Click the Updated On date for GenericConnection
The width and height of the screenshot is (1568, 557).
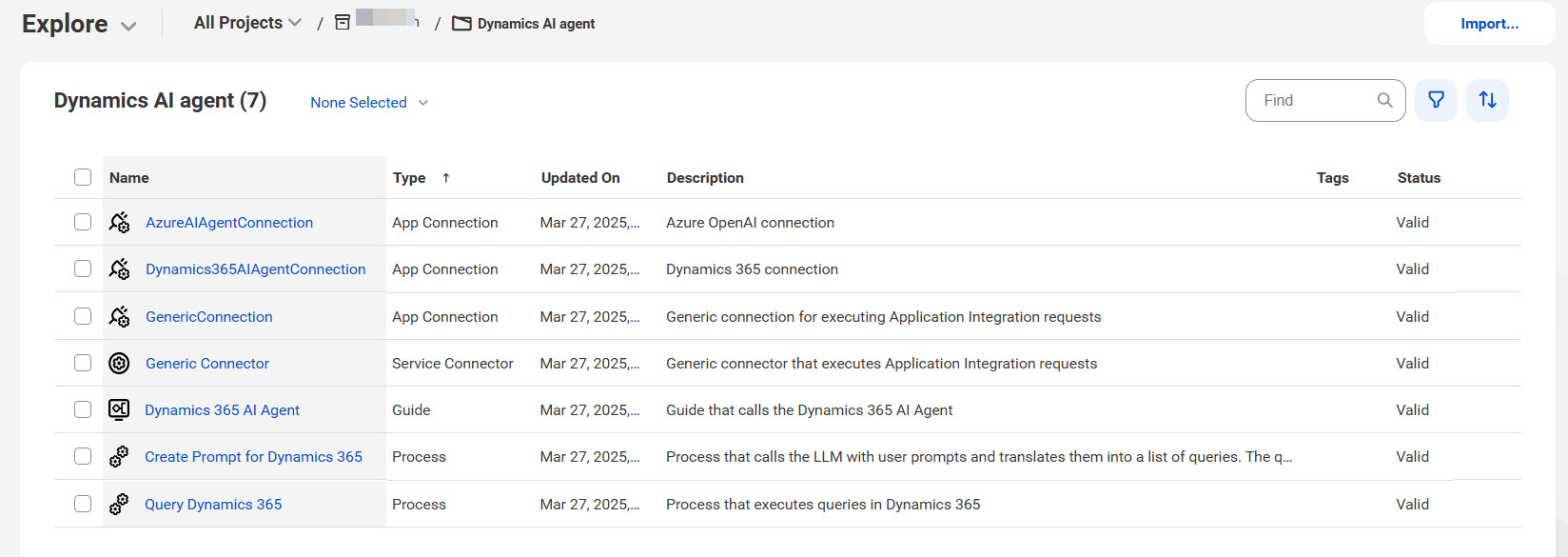(x=590, y=317)
